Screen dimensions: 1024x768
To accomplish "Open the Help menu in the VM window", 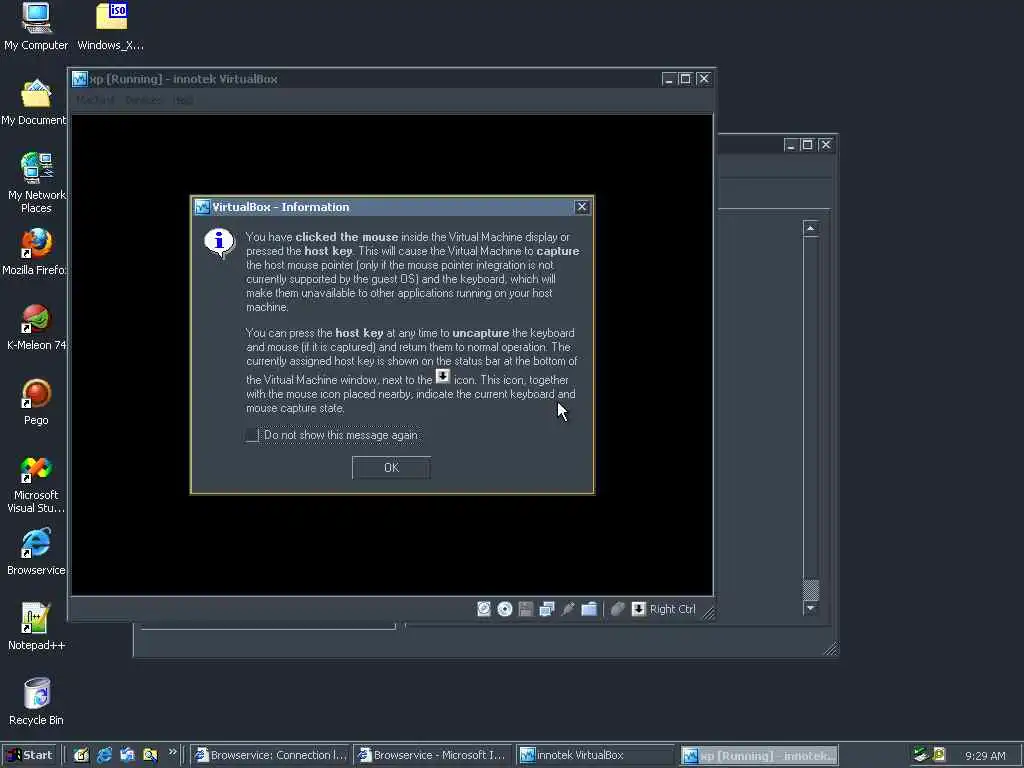I will (x=184, y=100).
